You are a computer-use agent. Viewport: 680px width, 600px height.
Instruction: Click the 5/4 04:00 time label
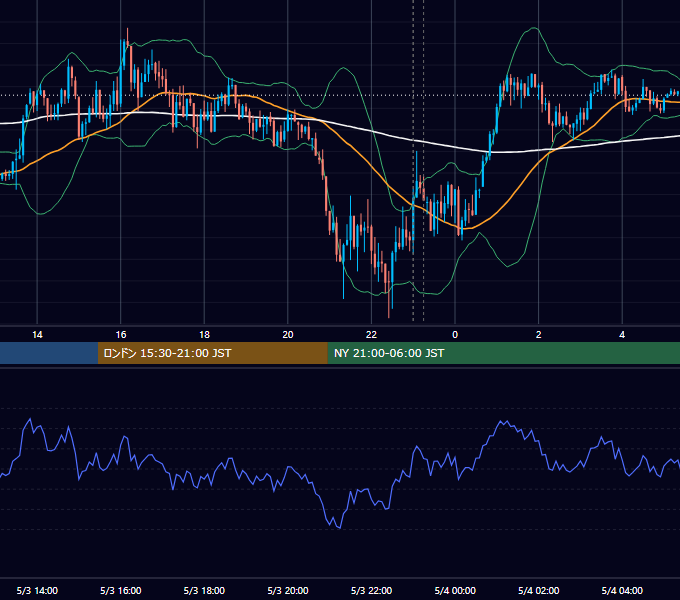[622, 590]
